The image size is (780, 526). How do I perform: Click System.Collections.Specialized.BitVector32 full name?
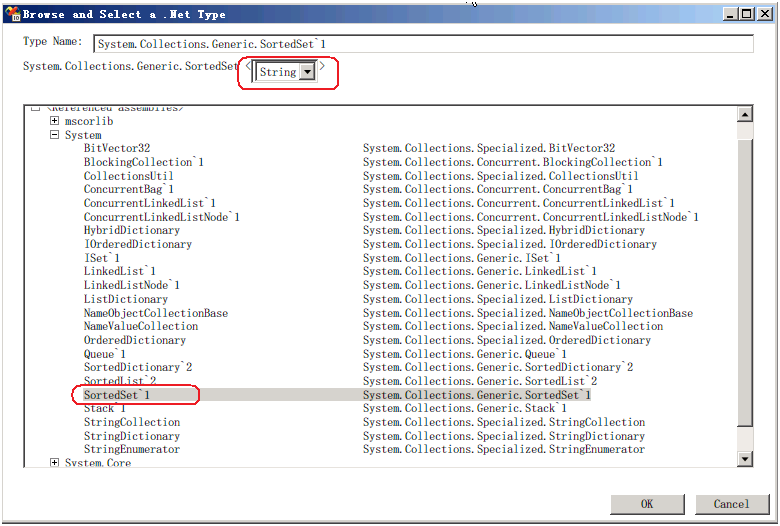(x=489, y=148)
